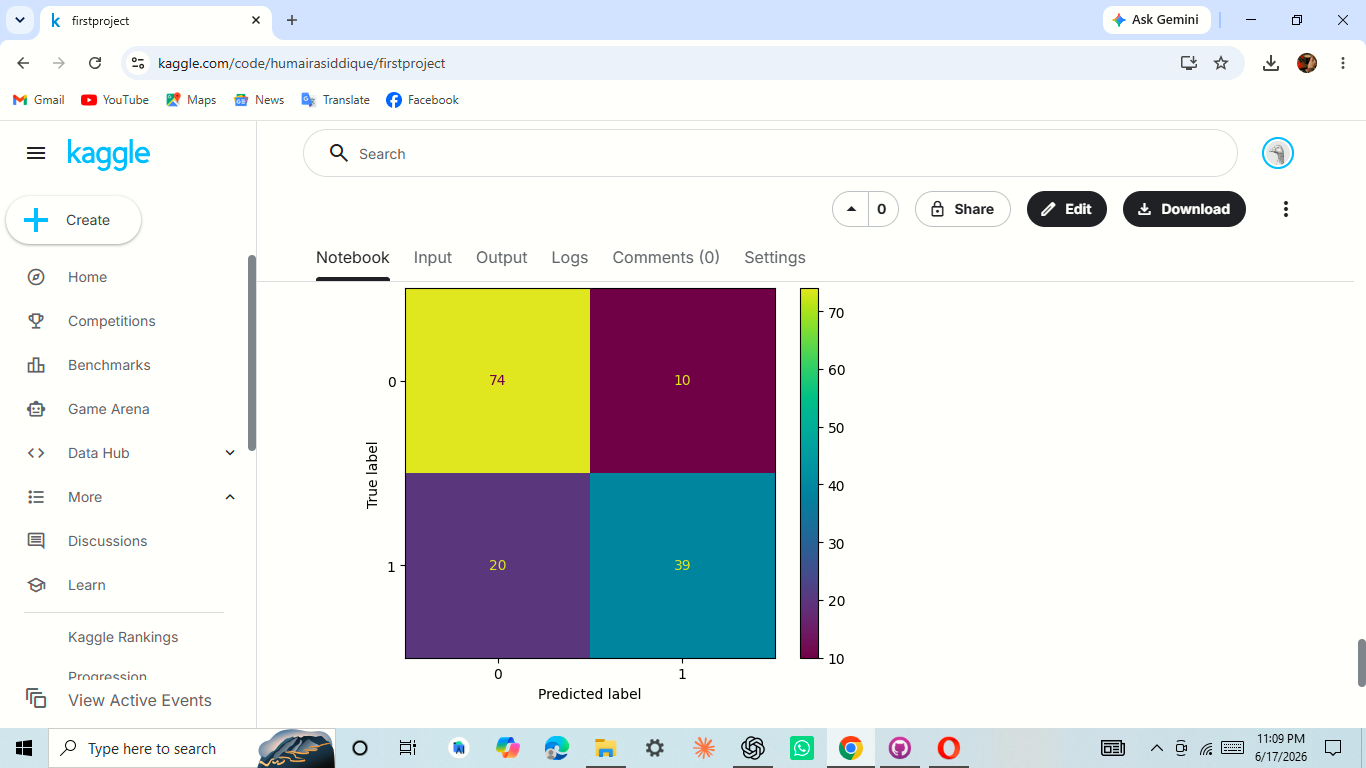
Task: Open Benchmarks in the sidebar
Action: (x=109, y=365)
